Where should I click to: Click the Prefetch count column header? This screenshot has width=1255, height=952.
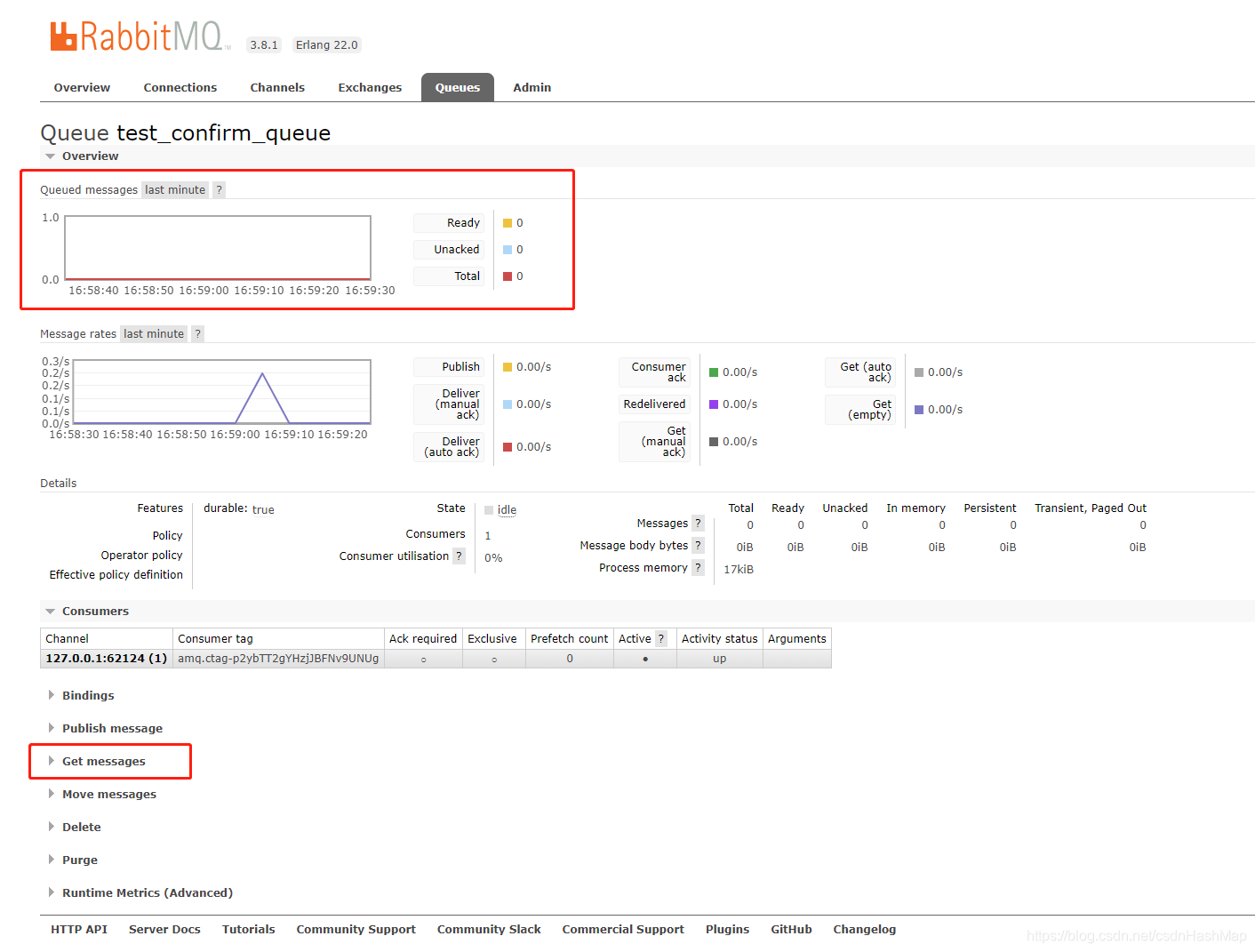pyautogui.click(x=570, y=638)
